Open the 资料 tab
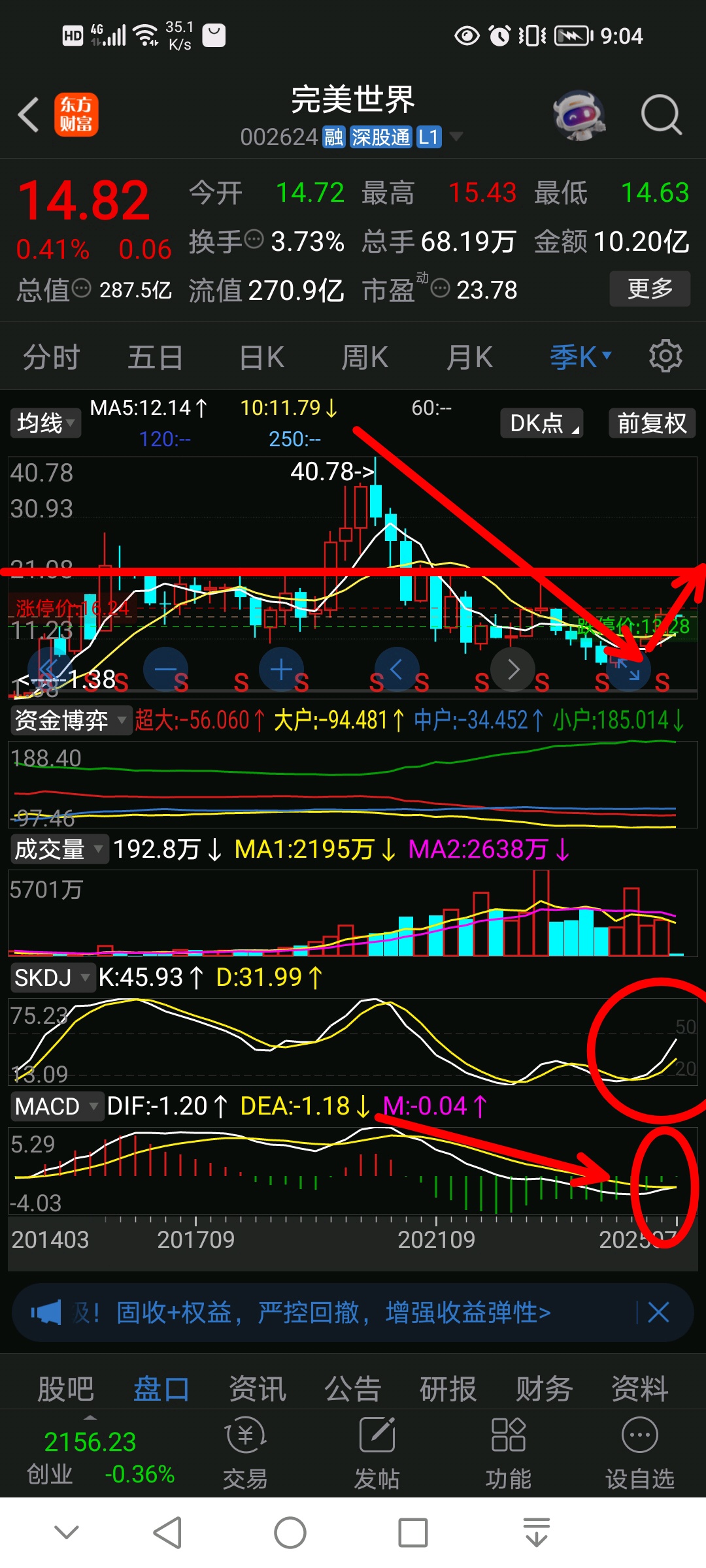The height and width of the screenshot is (1568, 706). pyautogui.click(x=640, y=1389)
